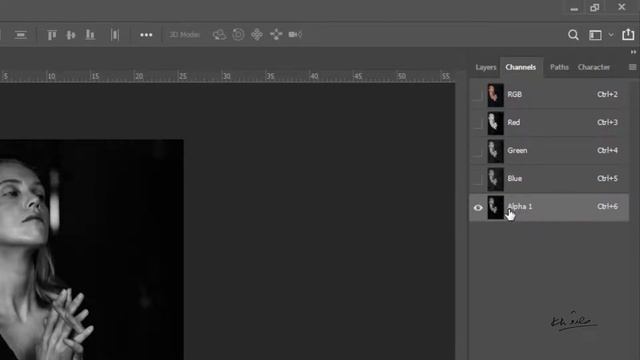
Task: Show the Red channel visibility box
Action: (x=477, y=123)
